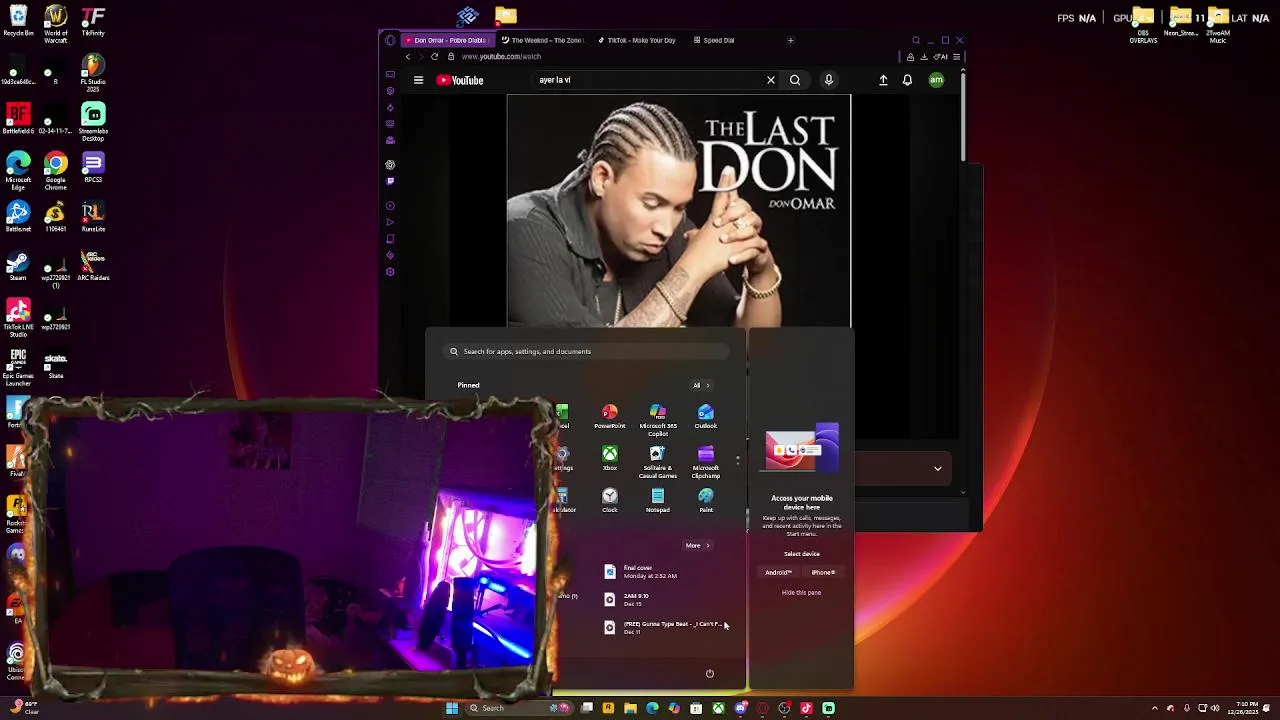The image size is (1280, 720).
Task: Choose Android as mobile device
Action: coord(778,572)
